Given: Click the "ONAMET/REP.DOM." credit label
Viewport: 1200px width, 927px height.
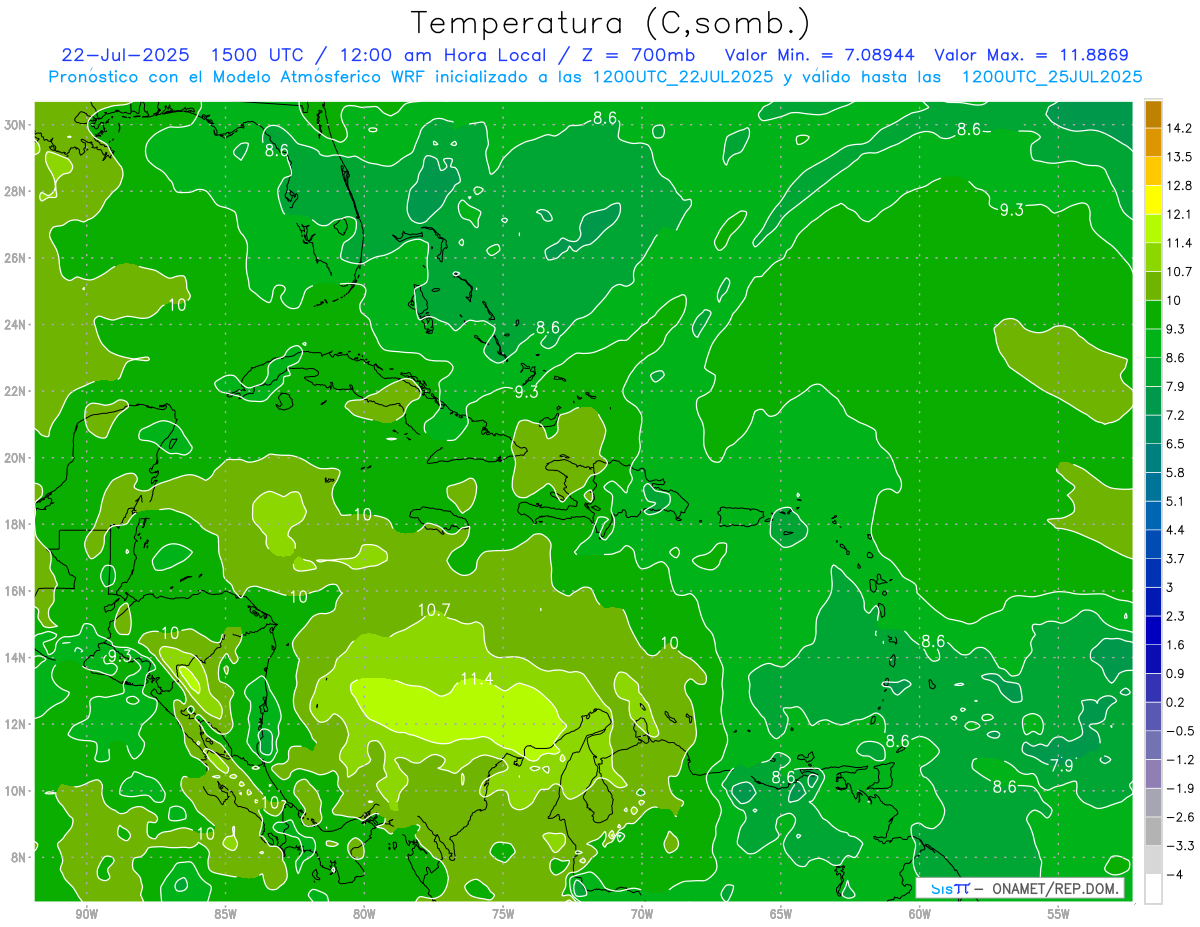Looking at the screenshot, I should pos(1054,888).
